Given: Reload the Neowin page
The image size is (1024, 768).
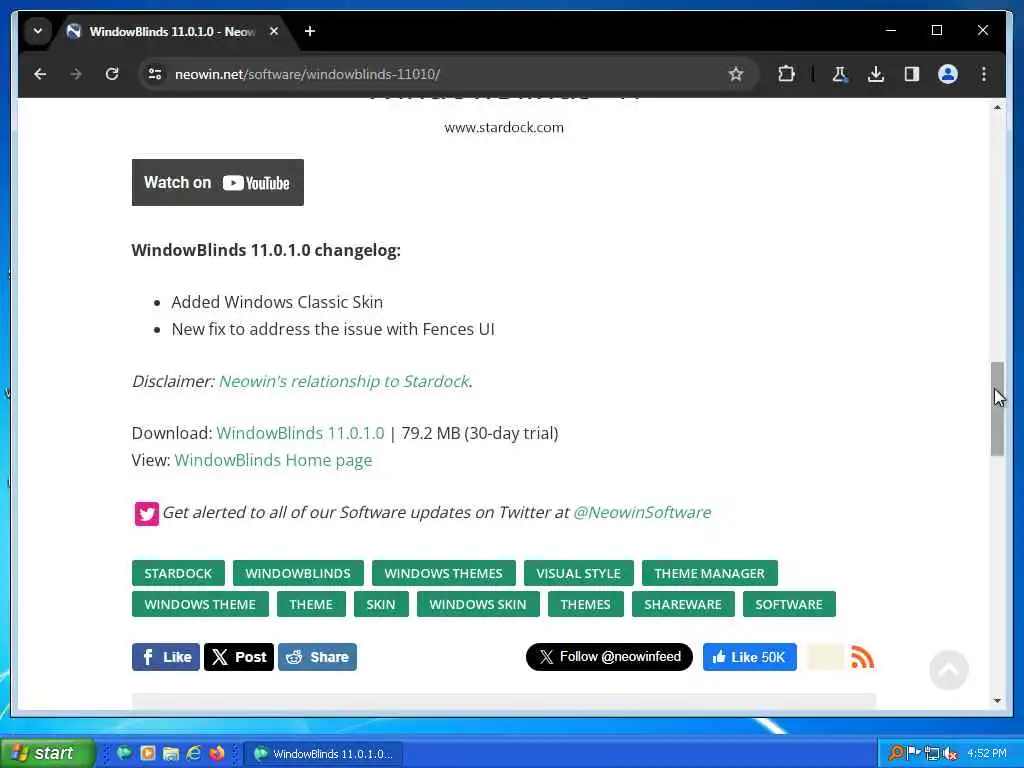Looking at the screenshot, I should point(112,74).
